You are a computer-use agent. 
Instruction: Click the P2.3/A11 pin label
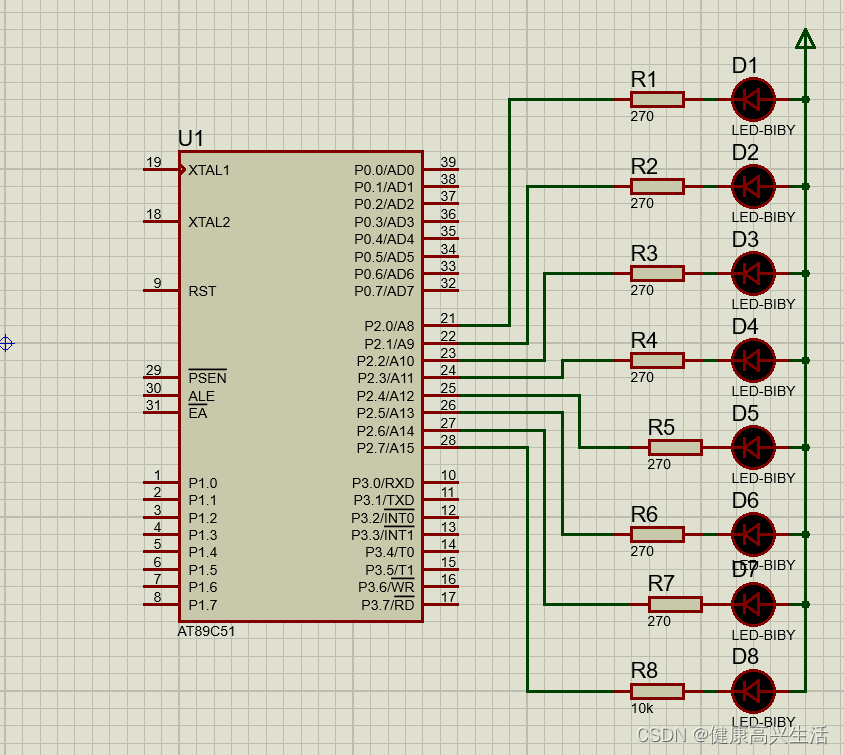click(386, 378)
